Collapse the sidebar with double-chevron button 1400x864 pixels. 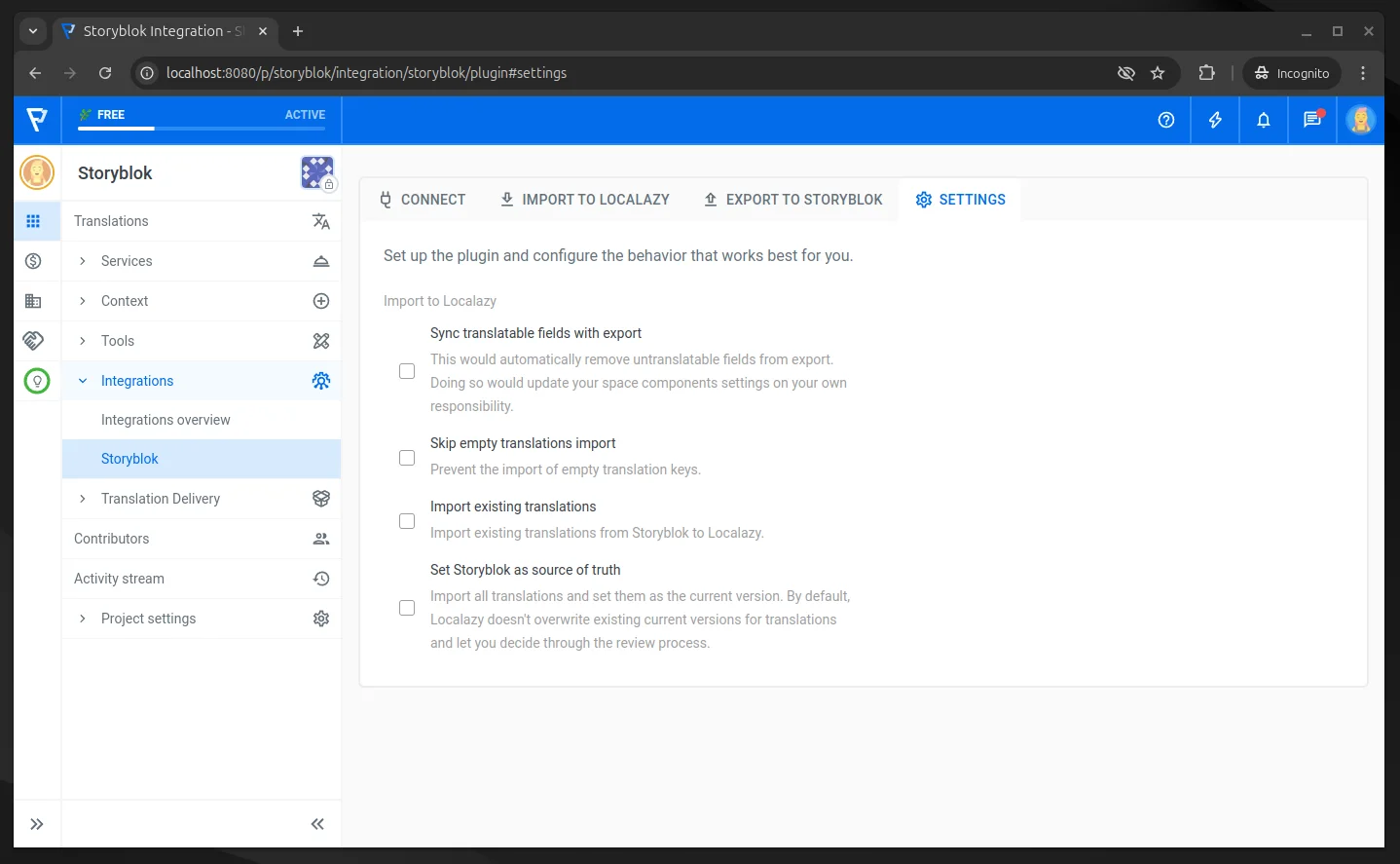317,824
